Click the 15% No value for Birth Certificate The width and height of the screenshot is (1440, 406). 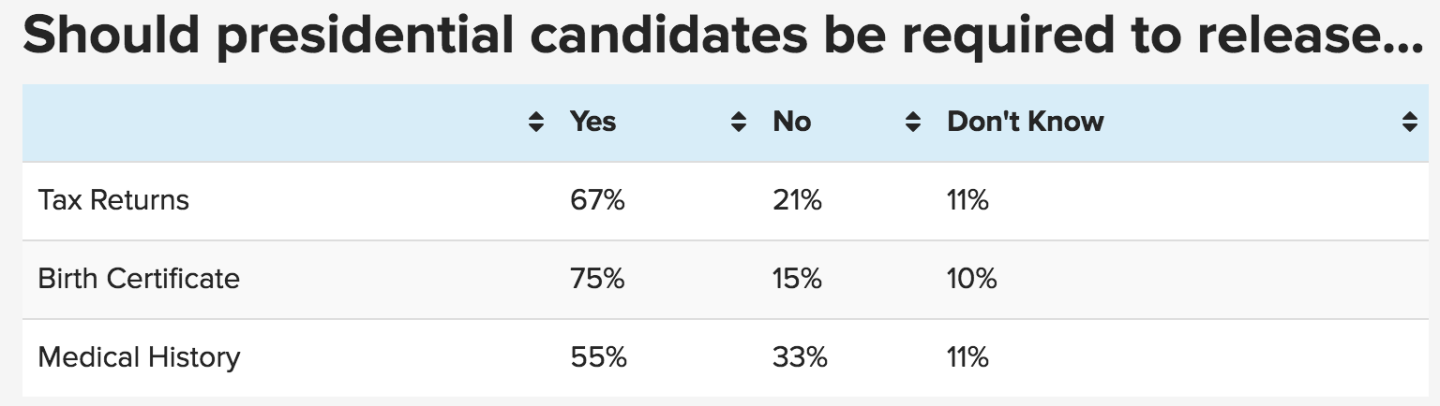pos(797,278)
